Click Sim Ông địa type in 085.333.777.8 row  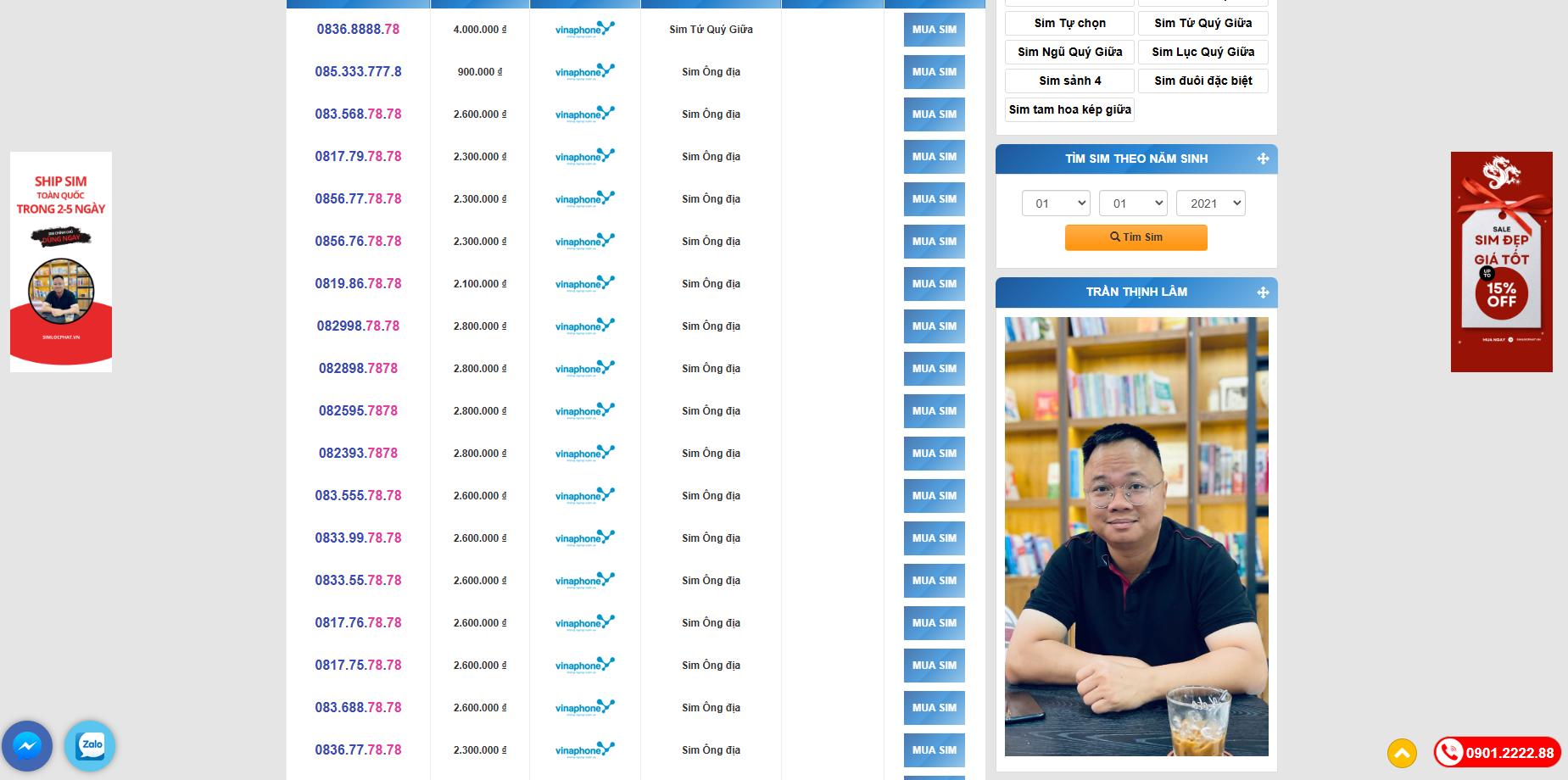(711, 72)
